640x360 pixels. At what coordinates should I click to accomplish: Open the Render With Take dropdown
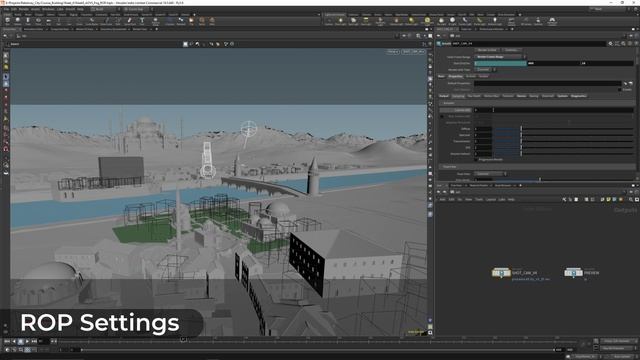485,69
